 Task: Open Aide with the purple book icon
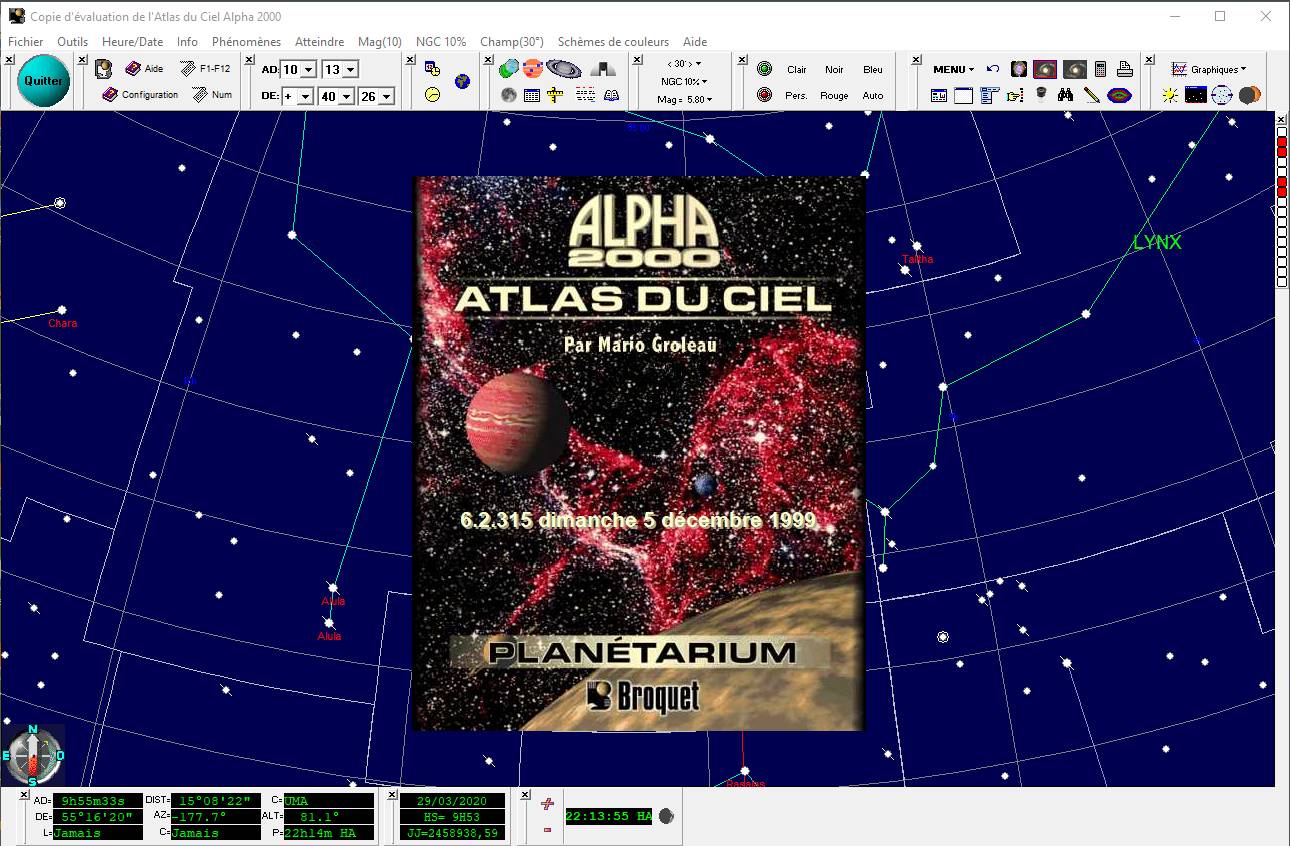pyautogui.click(x=144, y=69)
